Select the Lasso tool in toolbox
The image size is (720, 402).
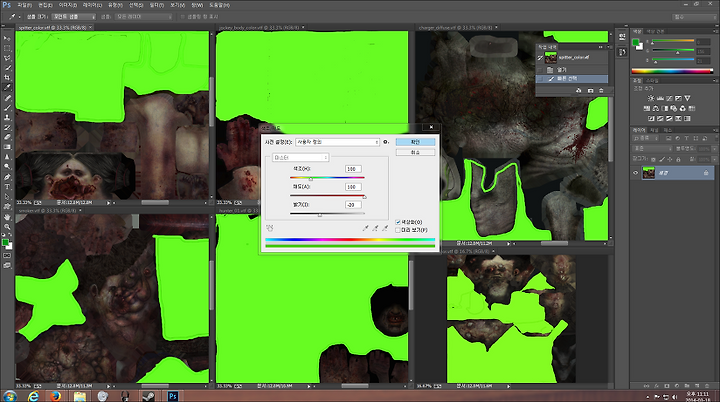(7, 58)
